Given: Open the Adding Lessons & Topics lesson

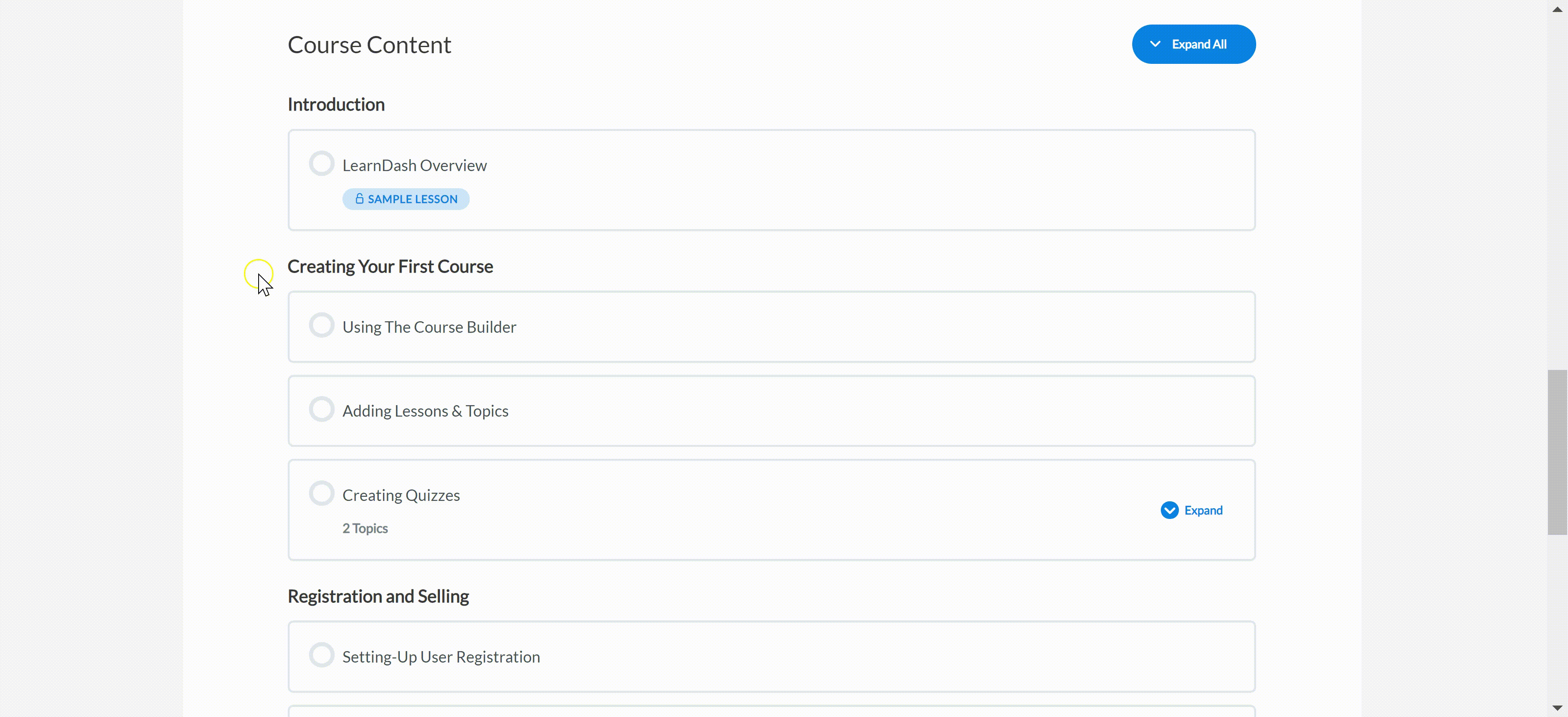Looking at the screenshot, I should 425,411.
